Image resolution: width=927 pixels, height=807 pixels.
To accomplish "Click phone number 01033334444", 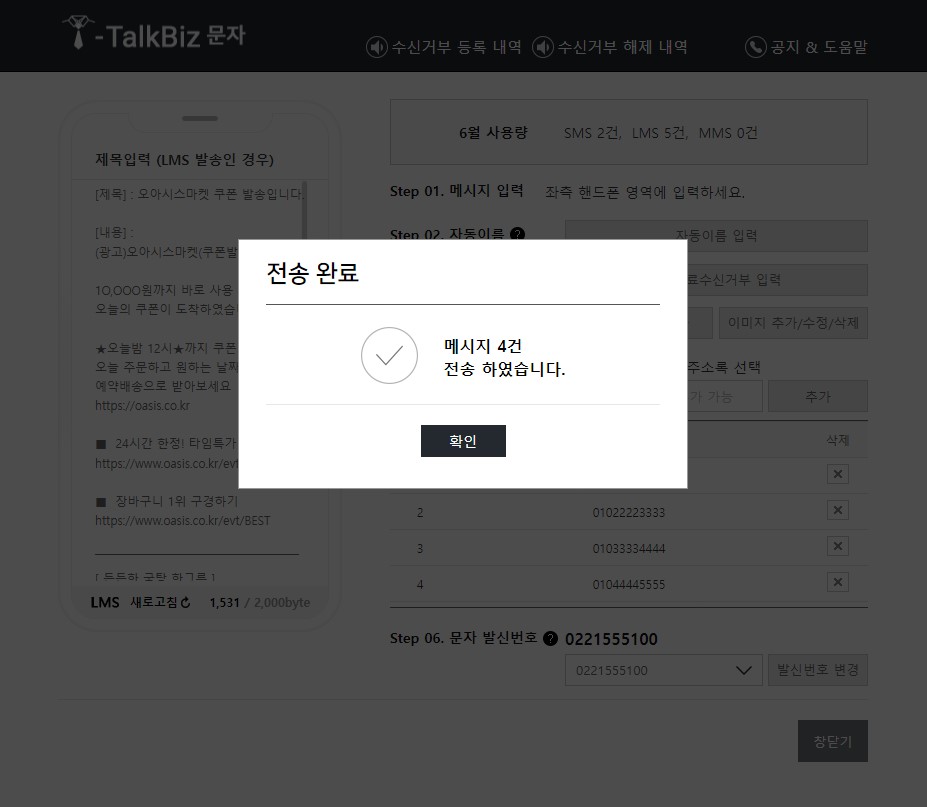I will [629, 549].
